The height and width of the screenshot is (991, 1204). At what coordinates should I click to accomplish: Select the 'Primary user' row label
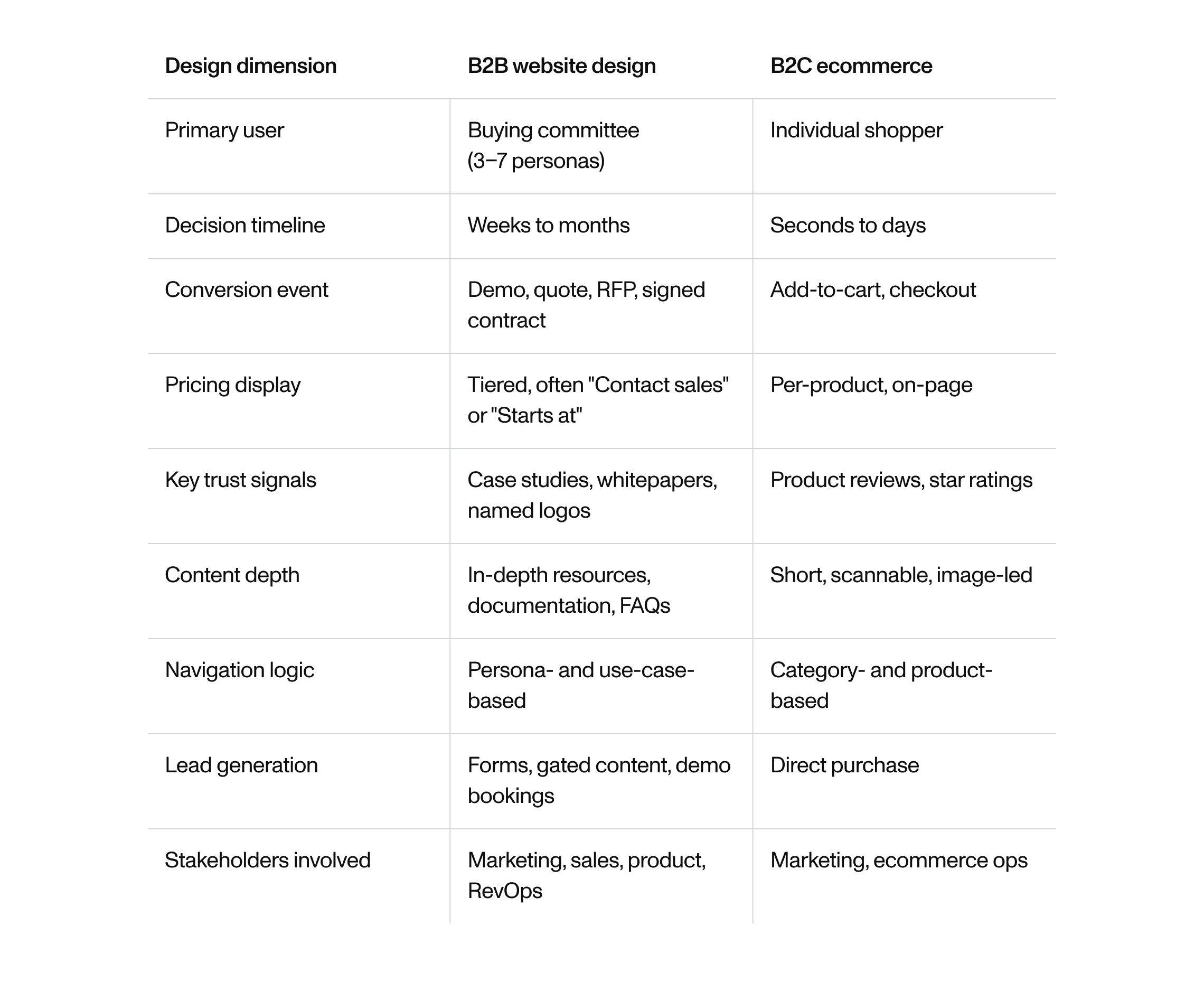point(224,130)
